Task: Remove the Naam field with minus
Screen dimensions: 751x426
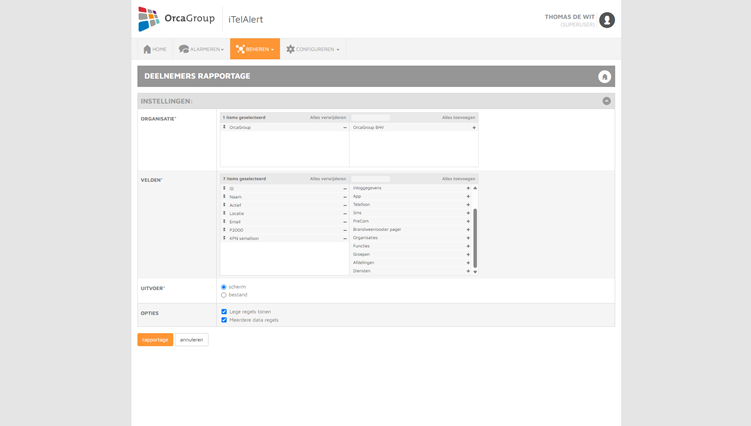Action: click(x=345, y=197)
